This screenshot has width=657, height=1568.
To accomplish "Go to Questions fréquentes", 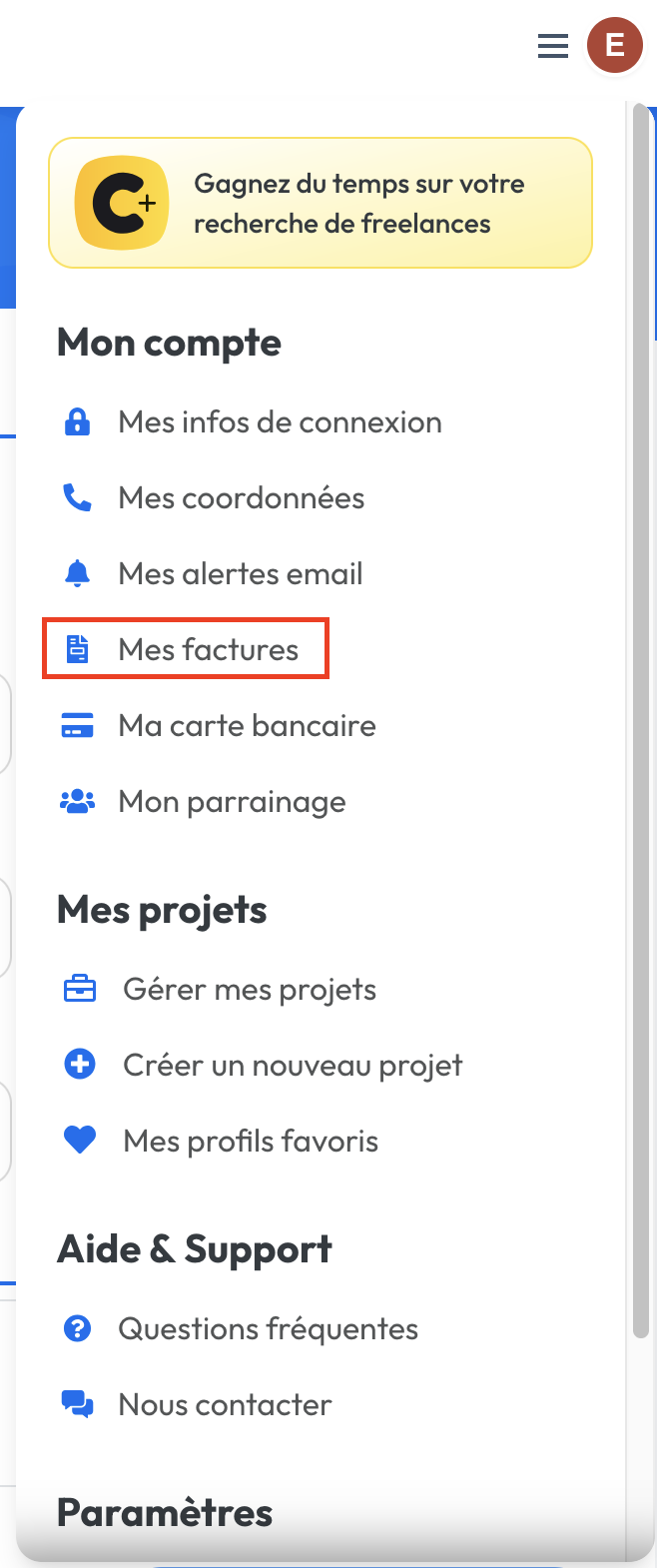I will tap(268, 1329).
